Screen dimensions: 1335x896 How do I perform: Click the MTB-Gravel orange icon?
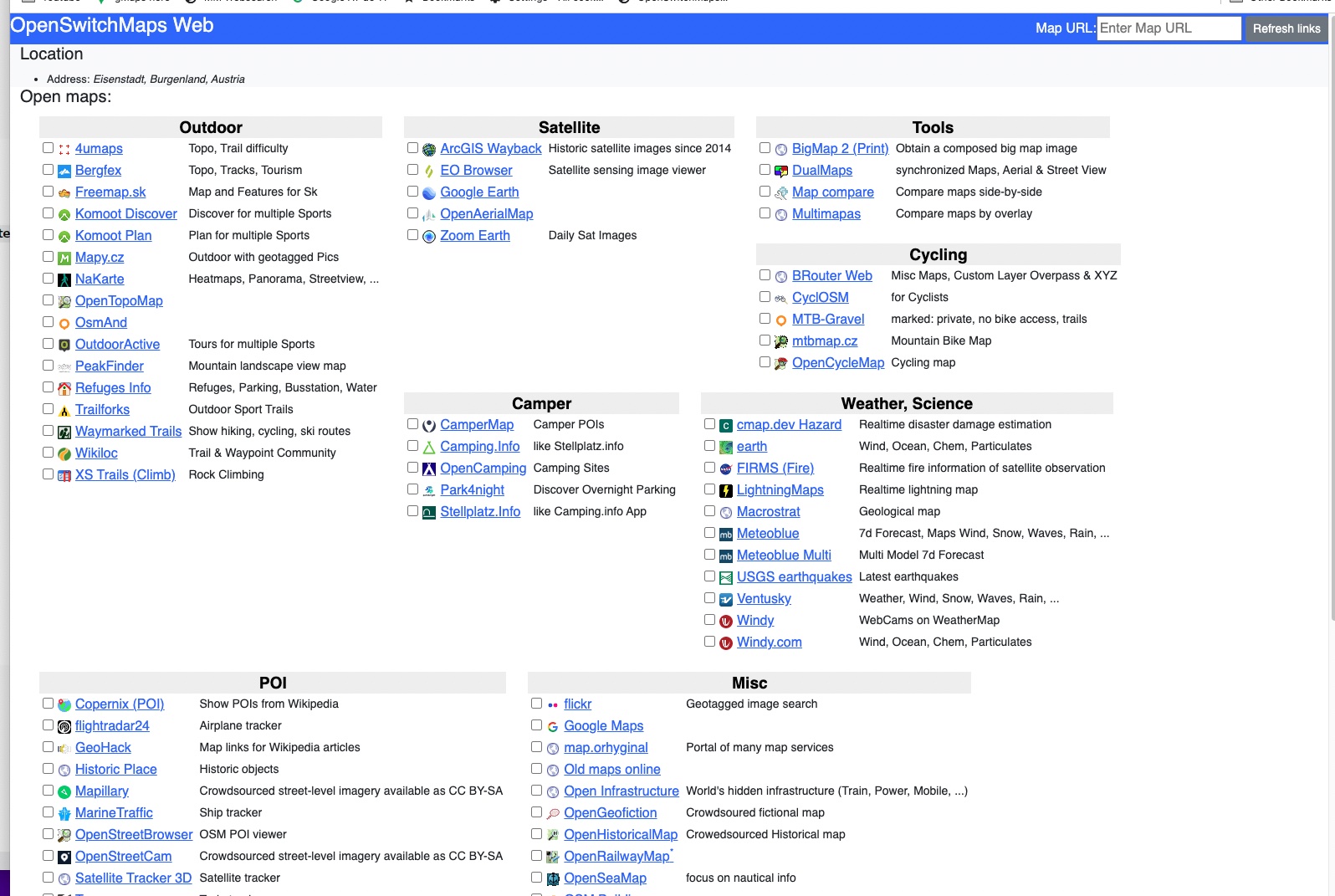781,320
